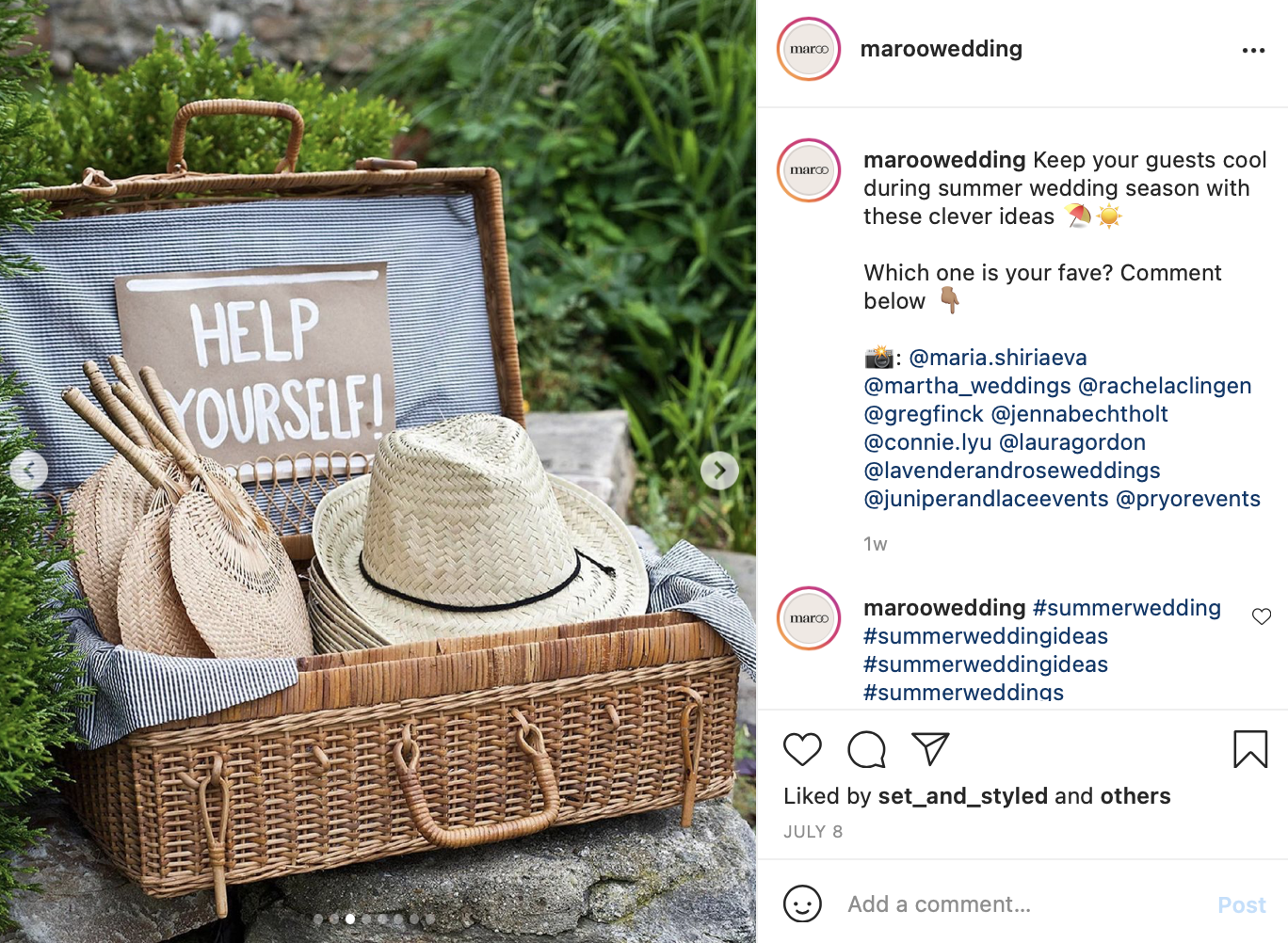Viewport: 1288px width, 943px height.
Task: Open set_and_styled profile from likes
Action: [x=962, y=796]
